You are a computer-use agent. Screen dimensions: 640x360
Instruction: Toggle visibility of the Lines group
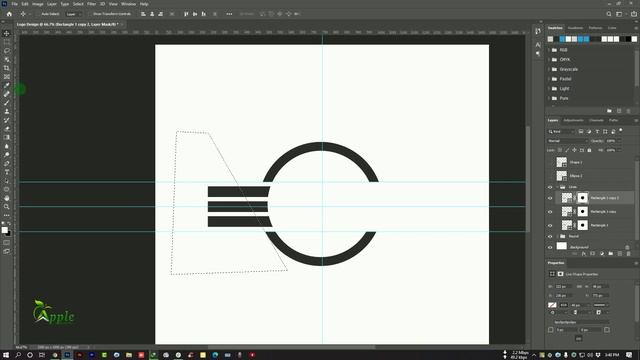550,187
